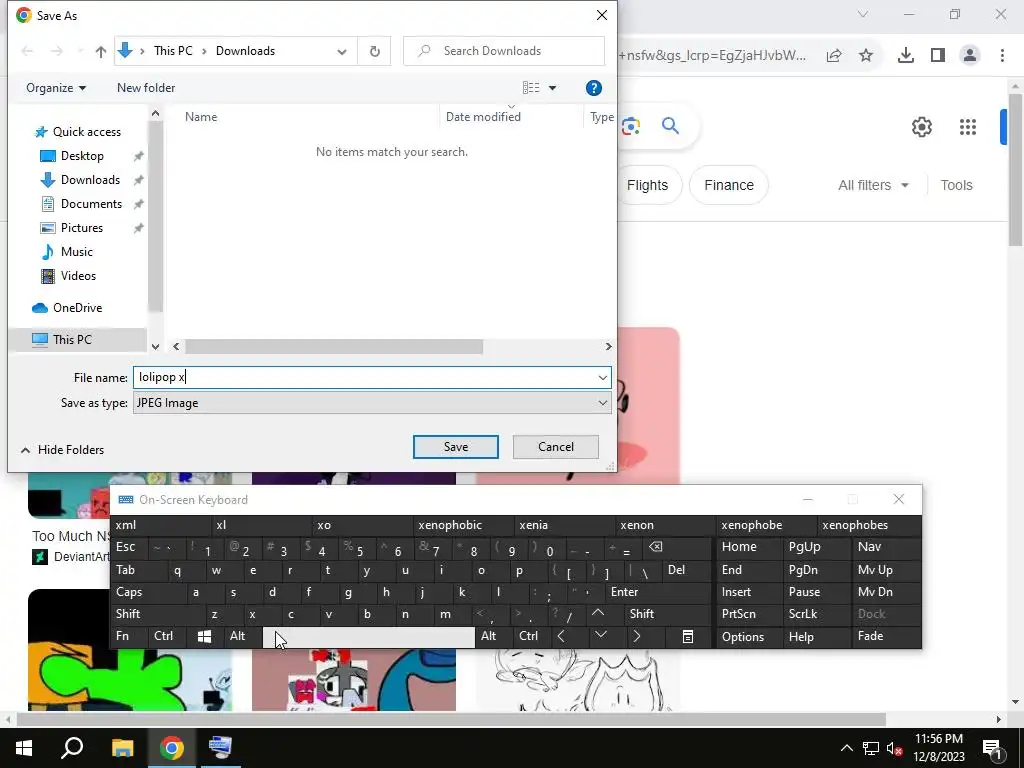
Task: Open Google apps grid
Action: coord(967,127)
